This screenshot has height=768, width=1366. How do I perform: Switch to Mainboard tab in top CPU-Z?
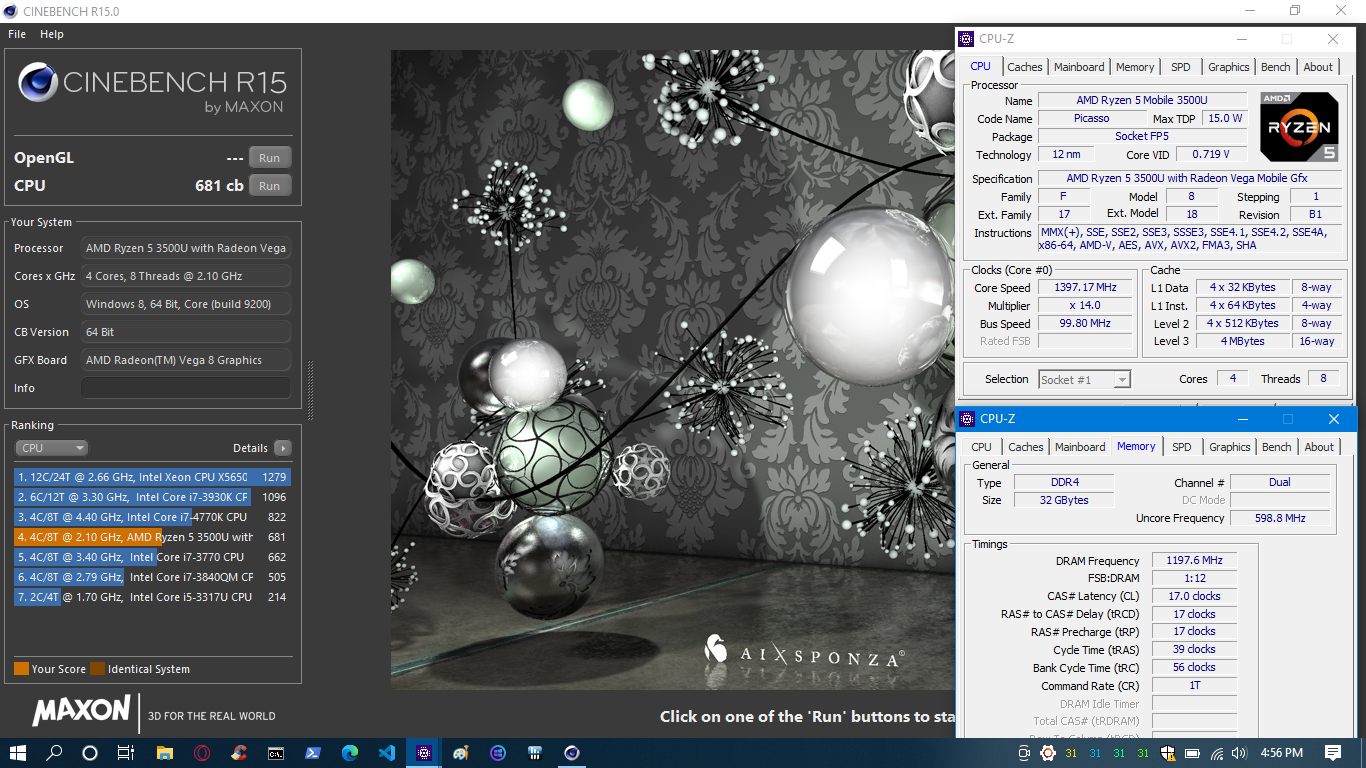pyautogui.click(x=1079, y=67)
